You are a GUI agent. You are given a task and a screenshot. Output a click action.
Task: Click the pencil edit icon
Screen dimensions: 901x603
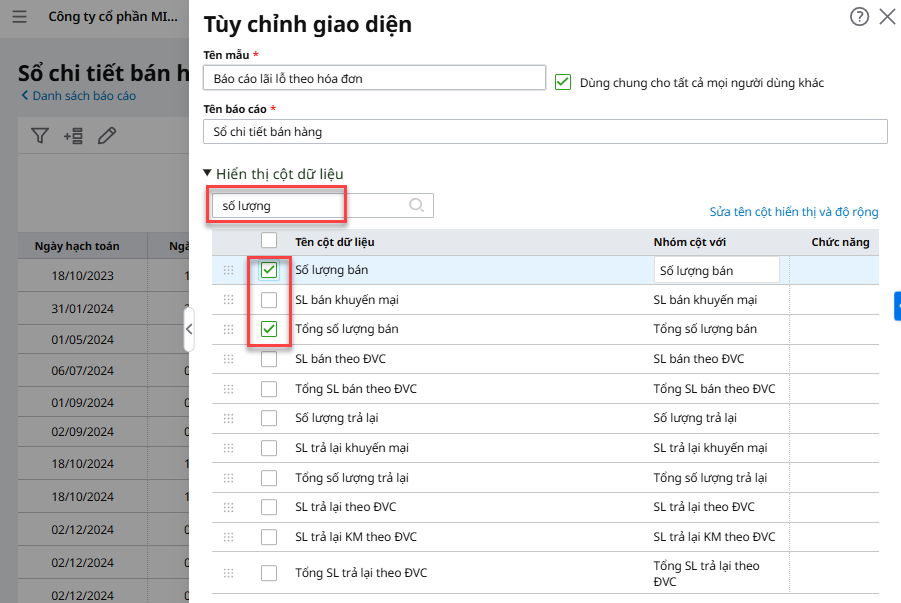(107, 136)
